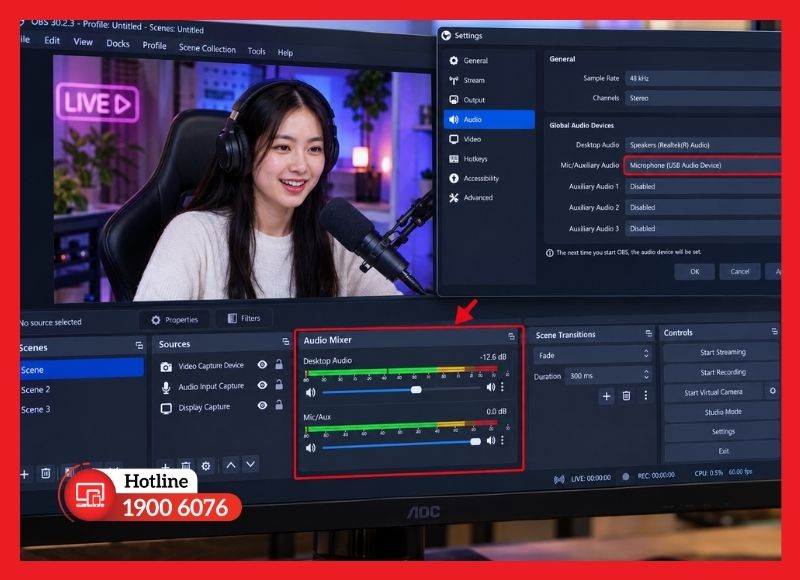Open the Help menu
The image size is (800, 580).
click(x=285, y=53)
